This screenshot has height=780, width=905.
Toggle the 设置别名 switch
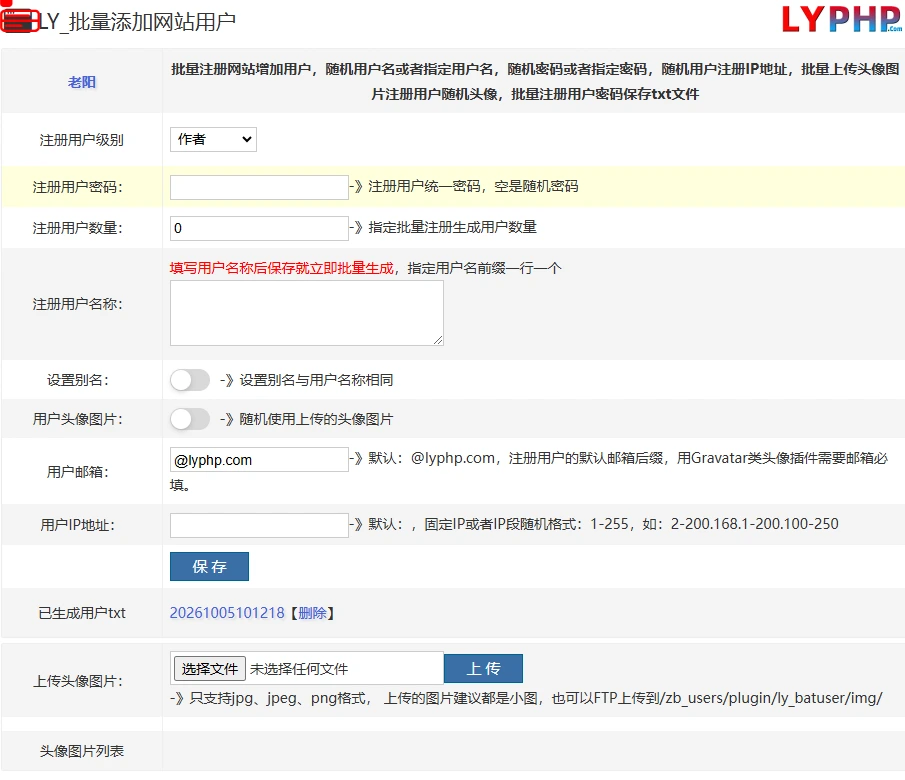[x=190, y=380]
